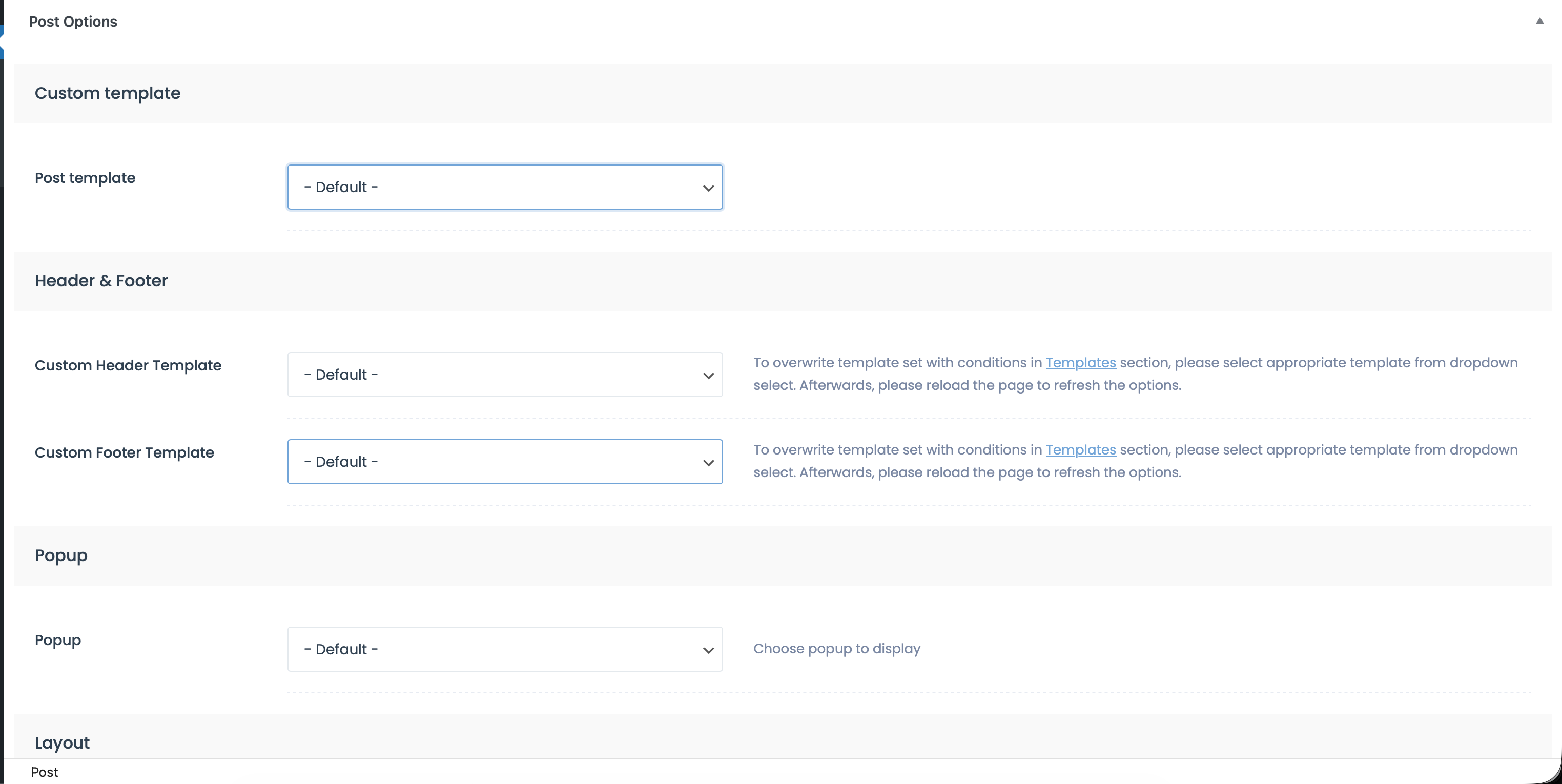The height and width of the screenshot is (784, 1562).
Task: Open the Custom Header Template dropdown
Action: click(504, 375)
